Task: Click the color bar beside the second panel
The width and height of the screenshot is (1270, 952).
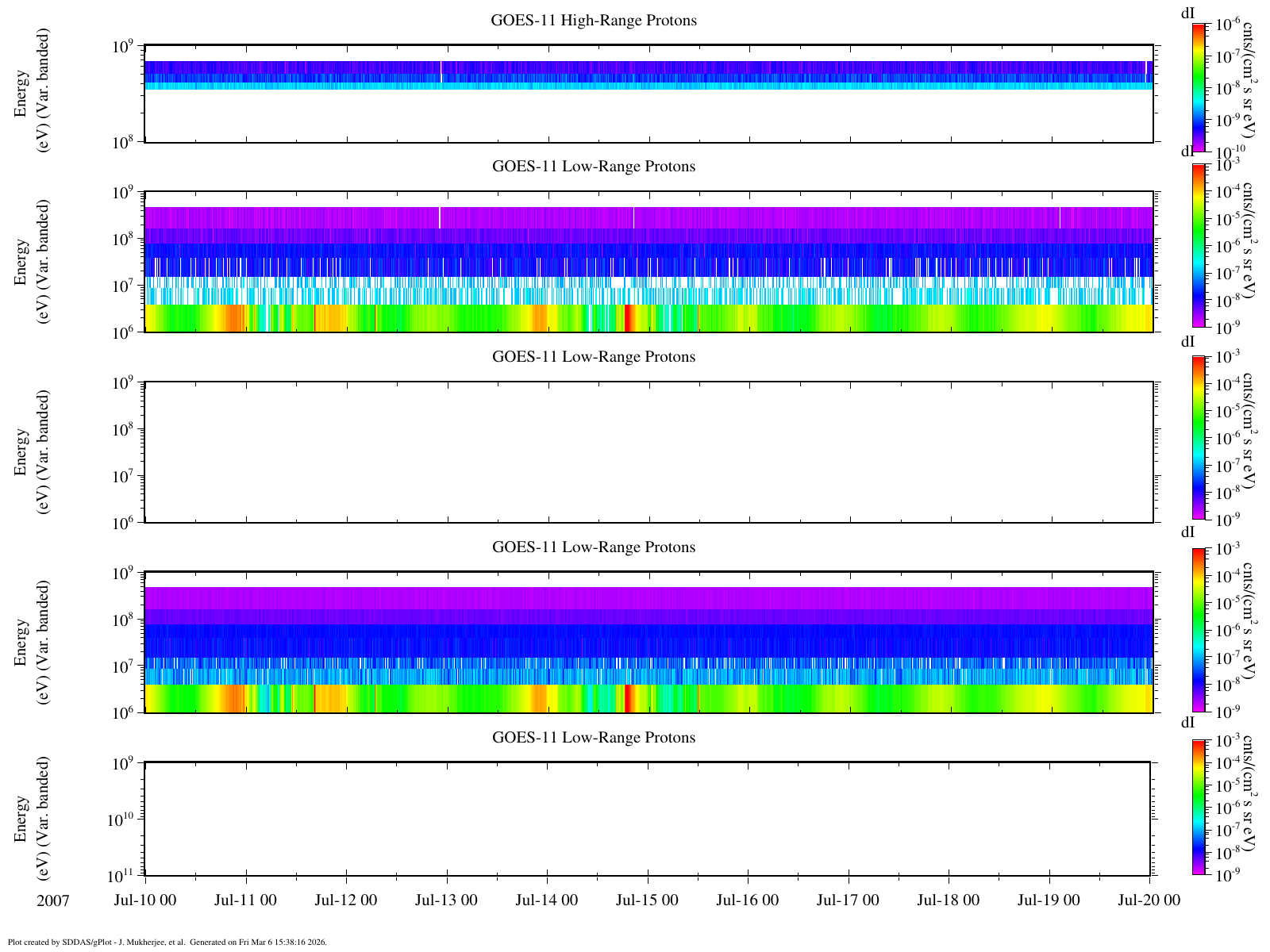Action: coord(1199,244)
